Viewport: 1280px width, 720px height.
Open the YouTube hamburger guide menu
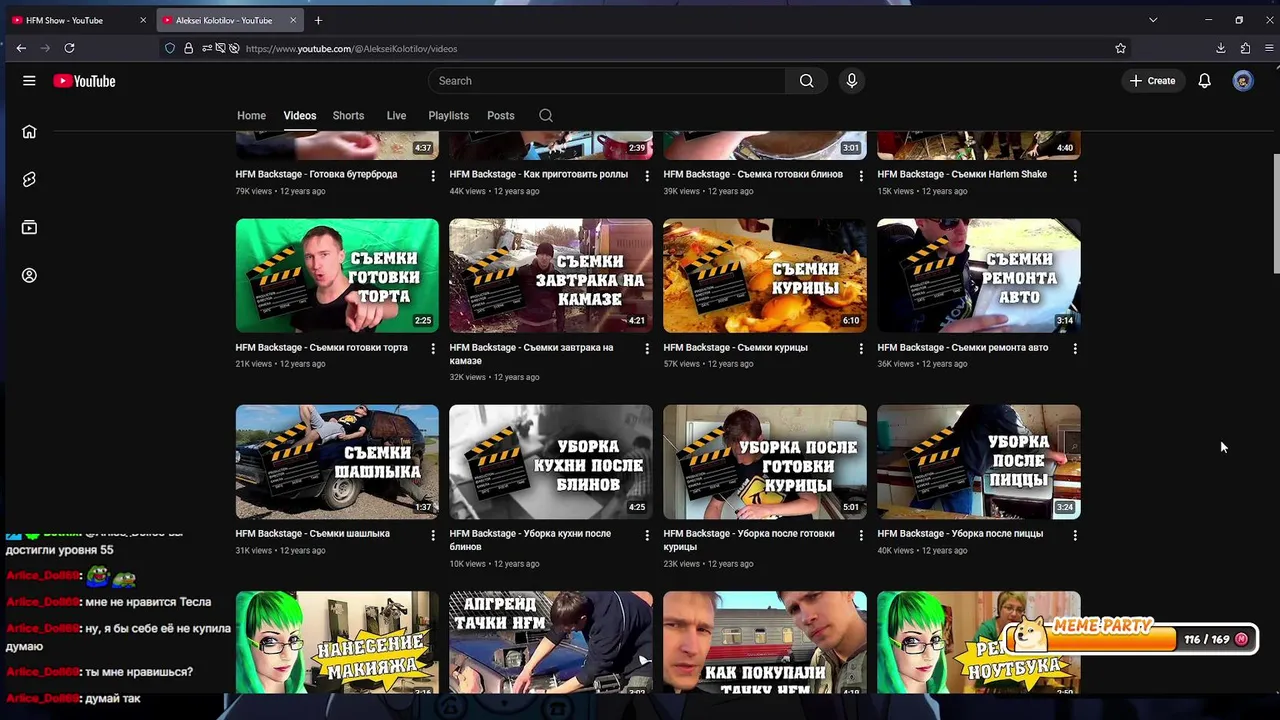pyautogui.click(x=29, y=81)
